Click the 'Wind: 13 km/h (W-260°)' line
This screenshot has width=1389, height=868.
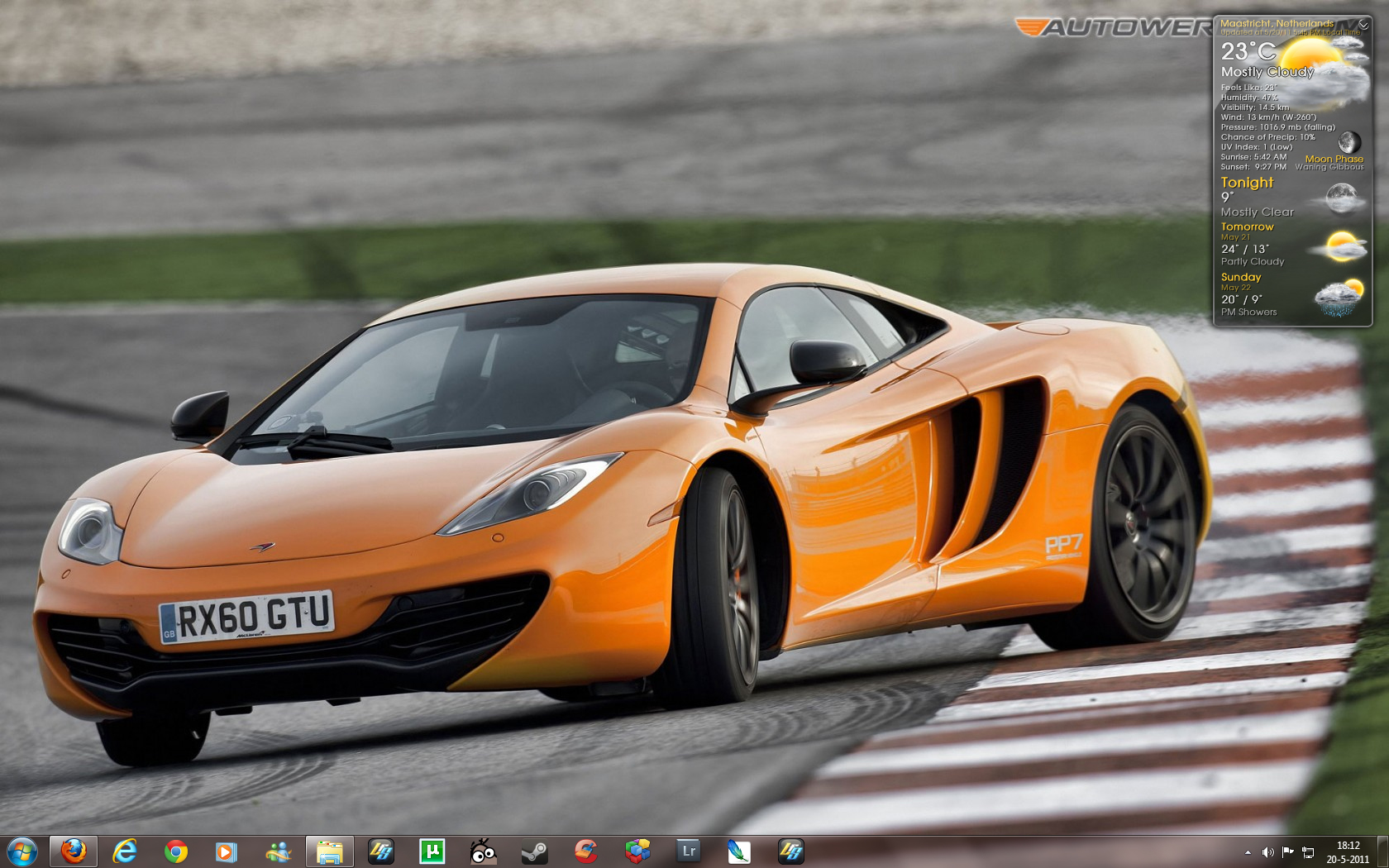tap(1268, 117)
